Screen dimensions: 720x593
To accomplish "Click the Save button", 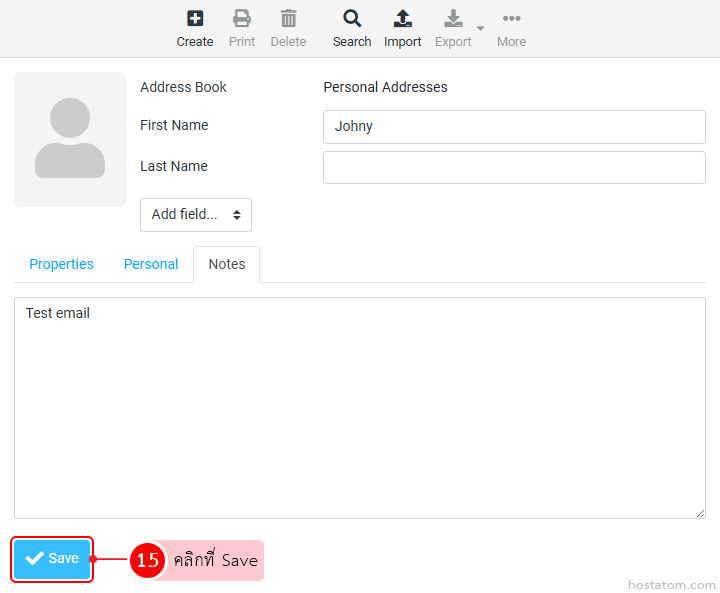I will (52, 559).
